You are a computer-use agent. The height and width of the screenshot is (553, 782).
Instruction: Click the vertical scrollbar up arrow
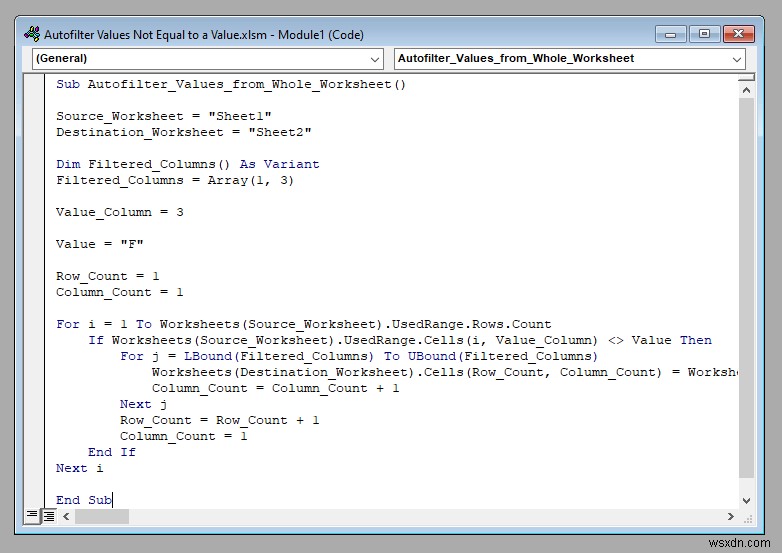pyautogui.click(x=746, y=90)
